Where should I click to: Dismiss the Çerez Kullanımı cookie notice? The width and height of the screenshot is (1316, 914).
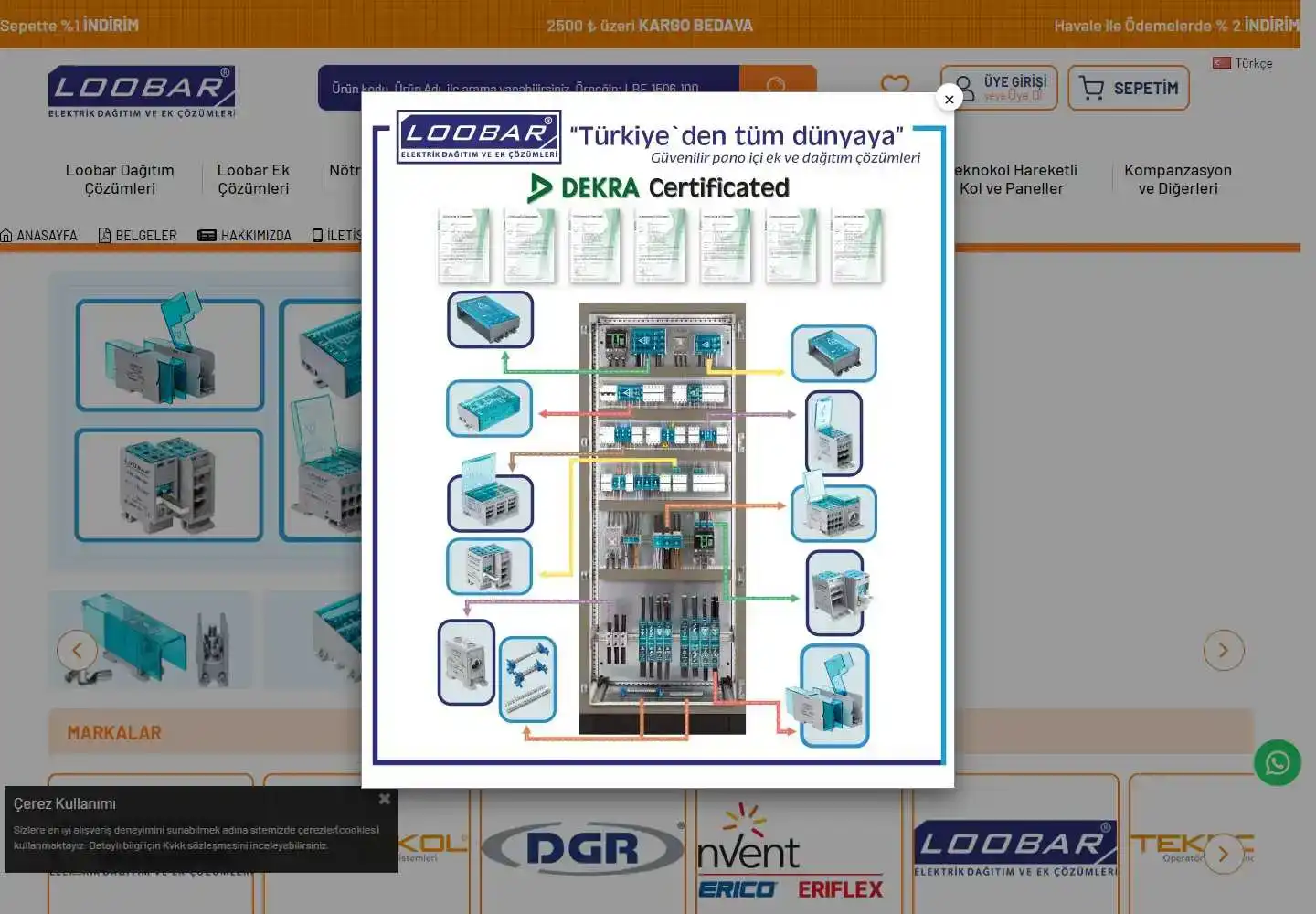pyautogui.click(x=385, y=799)
